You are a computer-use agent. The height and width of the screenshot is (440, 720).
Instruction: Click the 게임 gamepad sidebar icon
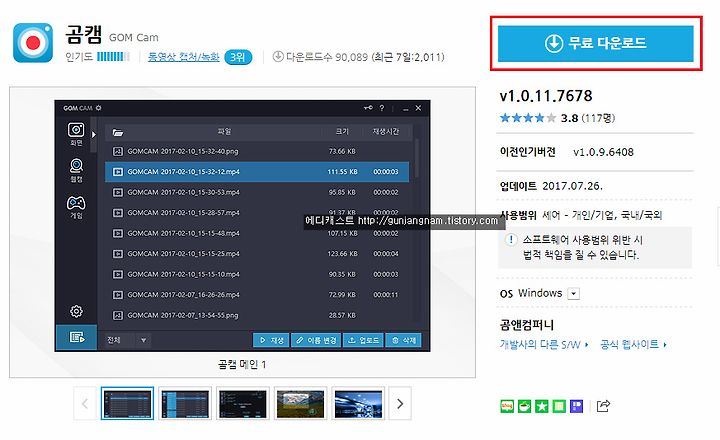pyautogui.click(x=76, y=207)
